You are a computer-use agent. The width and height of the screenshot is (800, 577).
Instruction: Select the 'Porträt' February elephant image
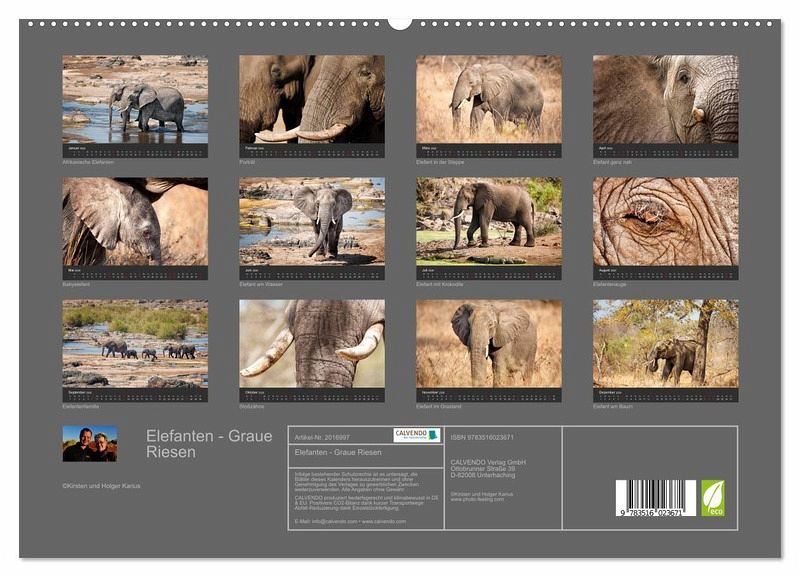(x=312, y=100)
